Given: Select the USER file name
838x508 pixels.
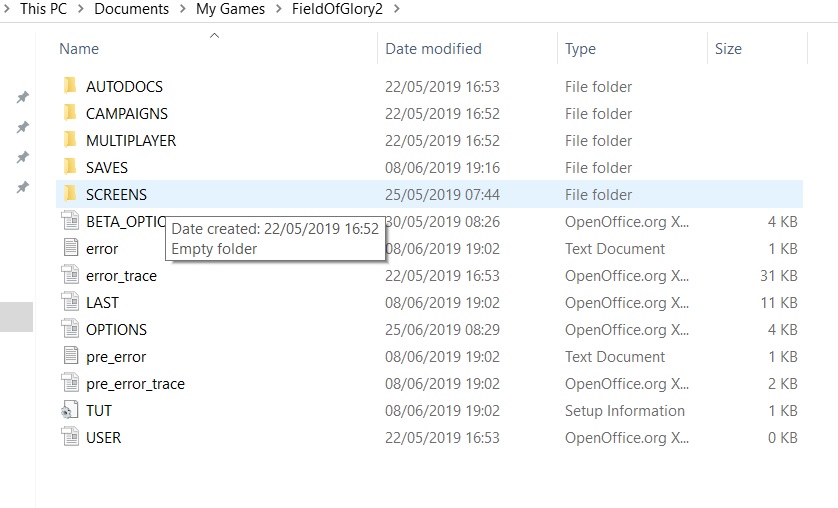Looking at the screenshot, I should point(104,437).
